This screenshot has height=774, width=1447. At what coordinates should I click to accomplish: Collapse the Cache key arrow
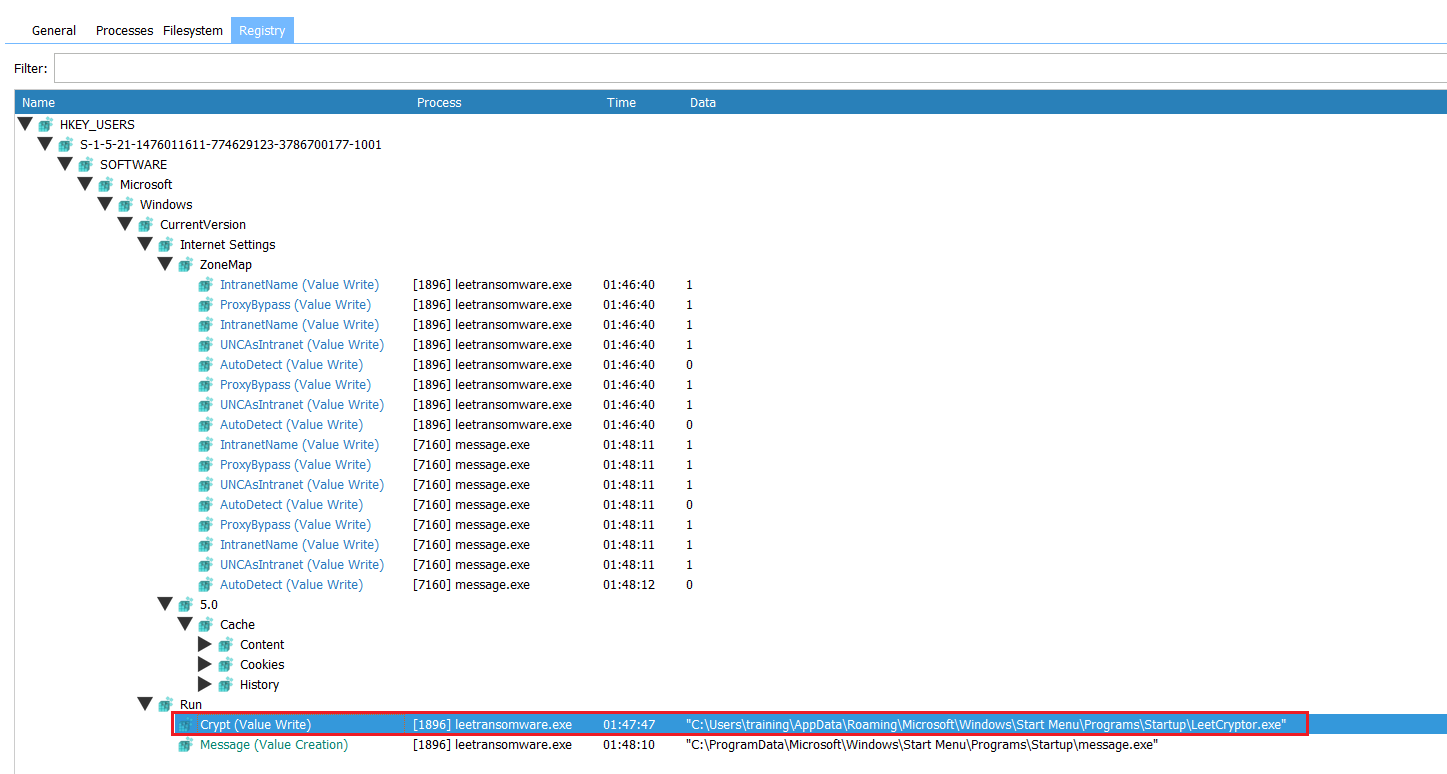pos(185,624)
